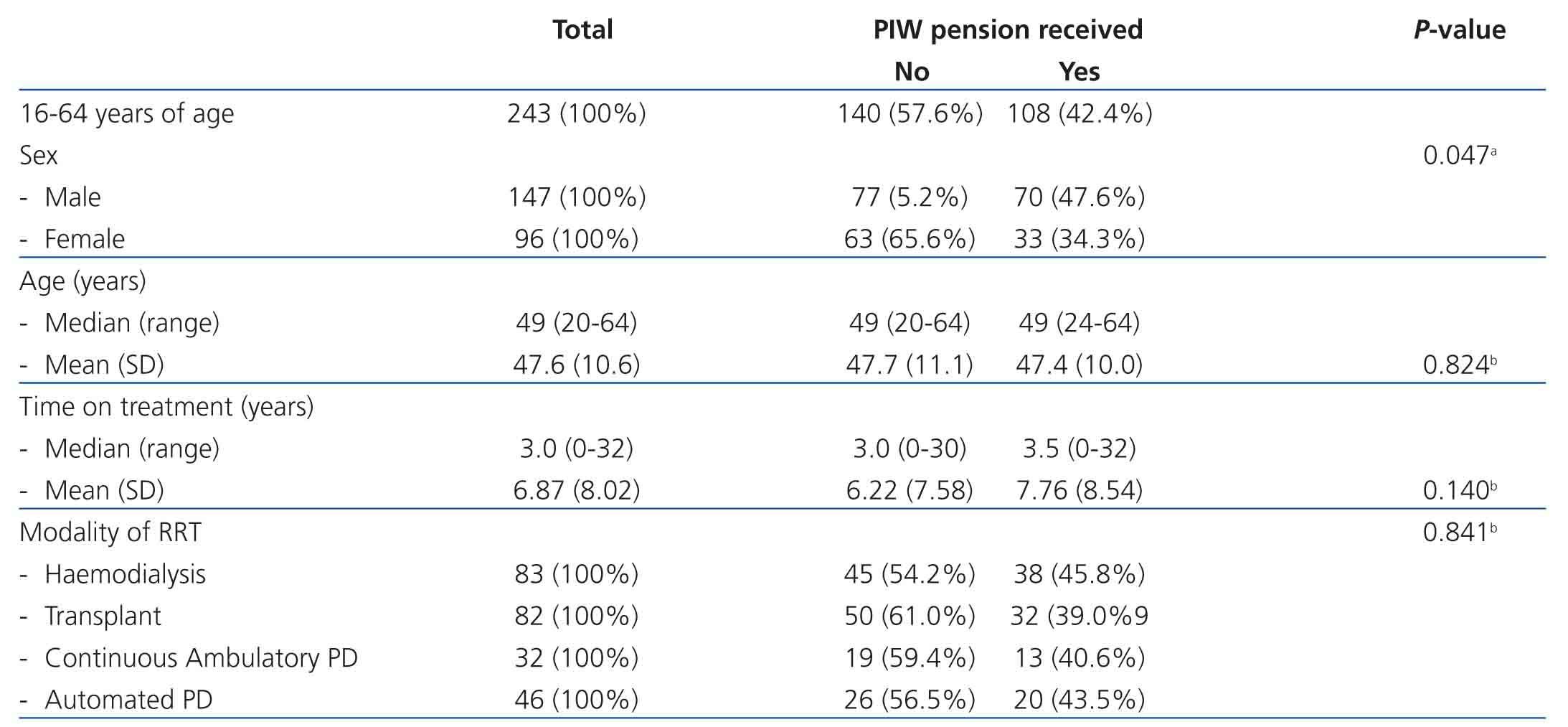The width and height of the screenshot is (1568, 727).
Task: Click the 243 (100%) total cell
Action: click(576, 113)
